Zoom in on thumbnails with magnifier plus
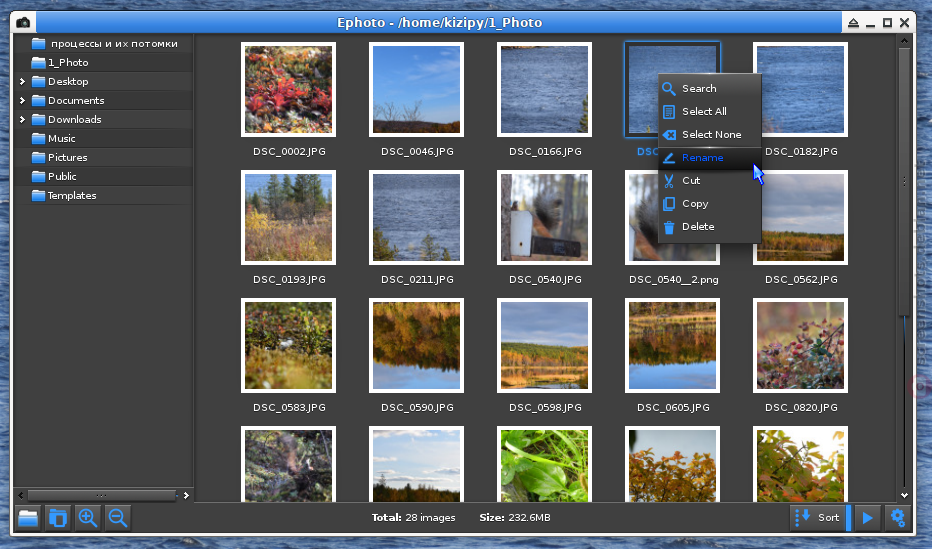The image size is (932, 549). (x=88, y=518)
